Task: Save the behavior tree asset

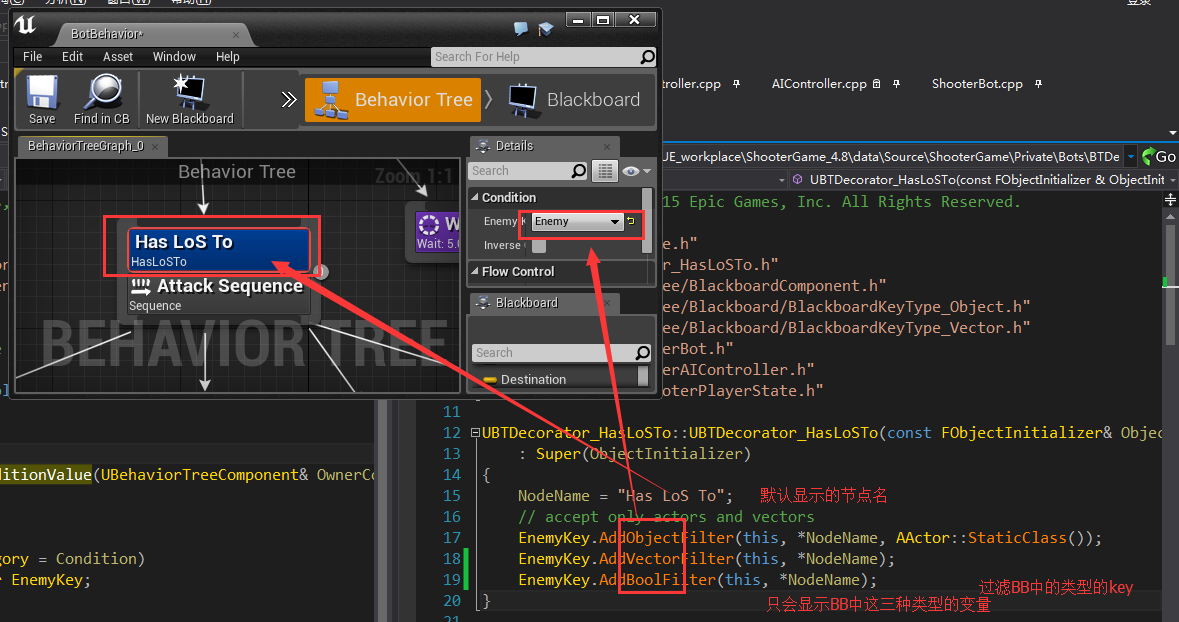Action: [42, 99]
